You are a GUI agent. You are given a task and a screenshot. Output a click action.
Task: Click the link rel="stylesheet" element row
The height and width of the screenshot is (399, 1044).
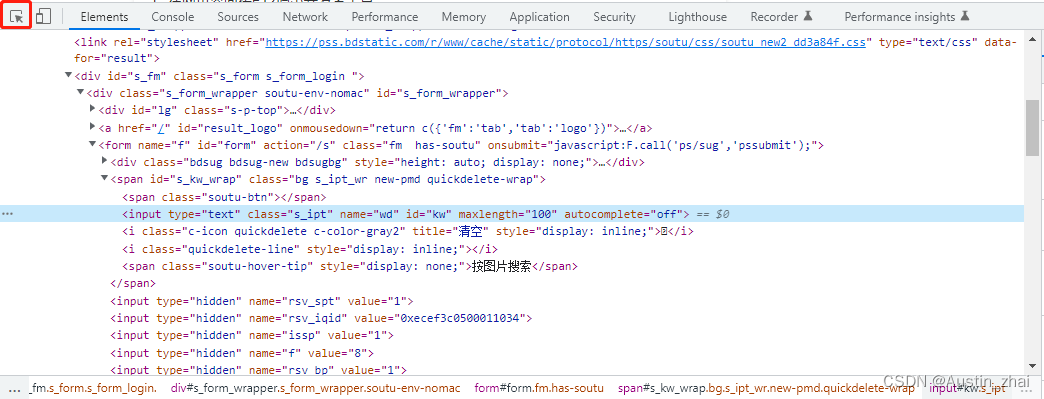(545, 51)
